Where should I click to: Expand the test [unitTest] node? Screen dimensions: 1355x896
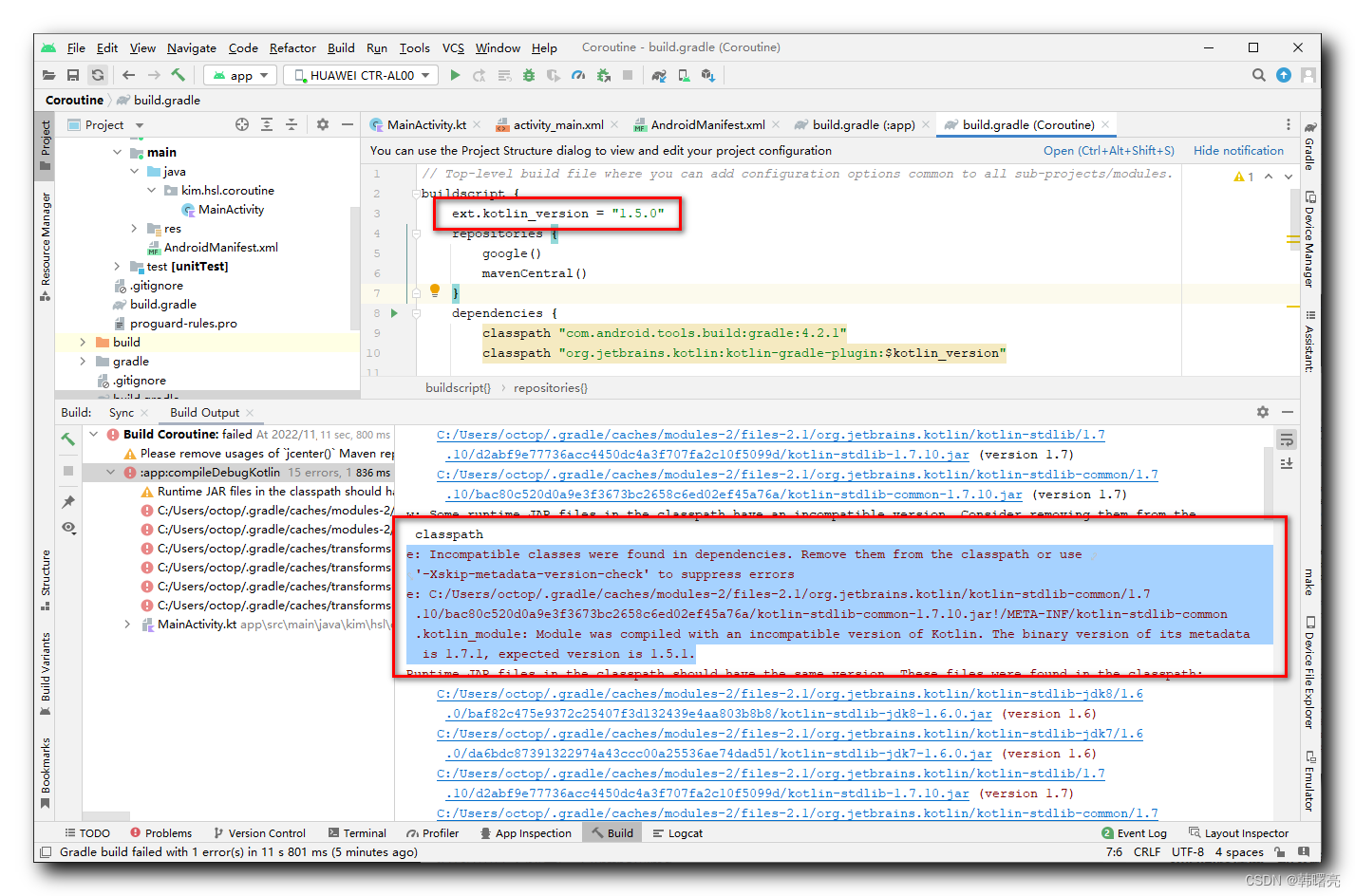click(x=118, y=266)
